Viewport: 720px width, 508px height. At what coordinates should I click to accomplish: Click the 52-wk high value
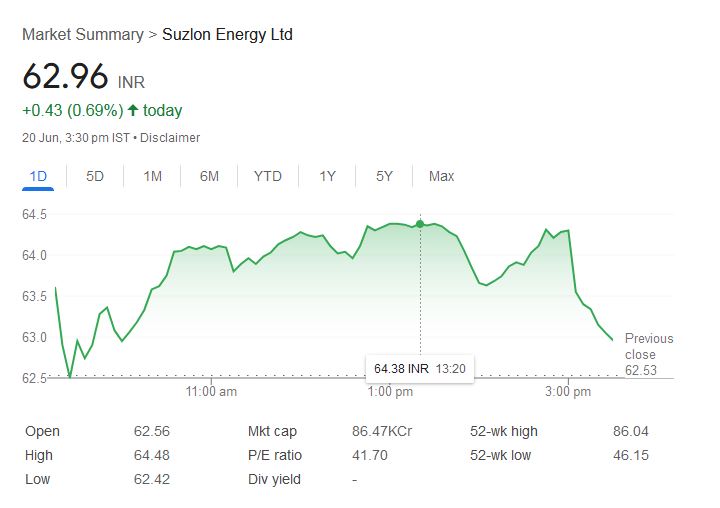point(630,432)
